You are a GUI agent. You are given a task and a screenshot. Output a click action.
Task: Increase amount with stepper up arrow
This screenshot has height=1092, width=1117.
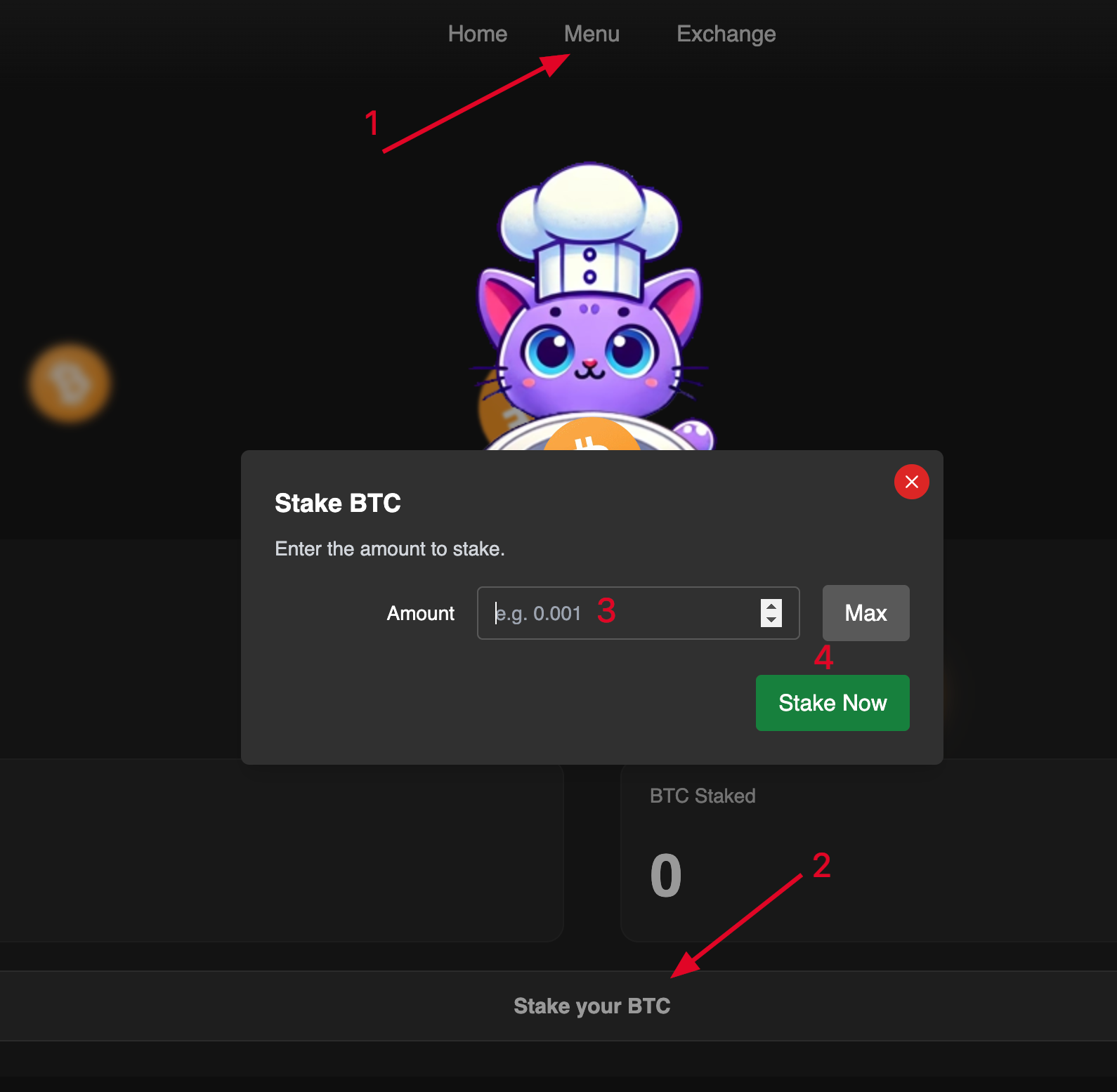tap(771, 607)
